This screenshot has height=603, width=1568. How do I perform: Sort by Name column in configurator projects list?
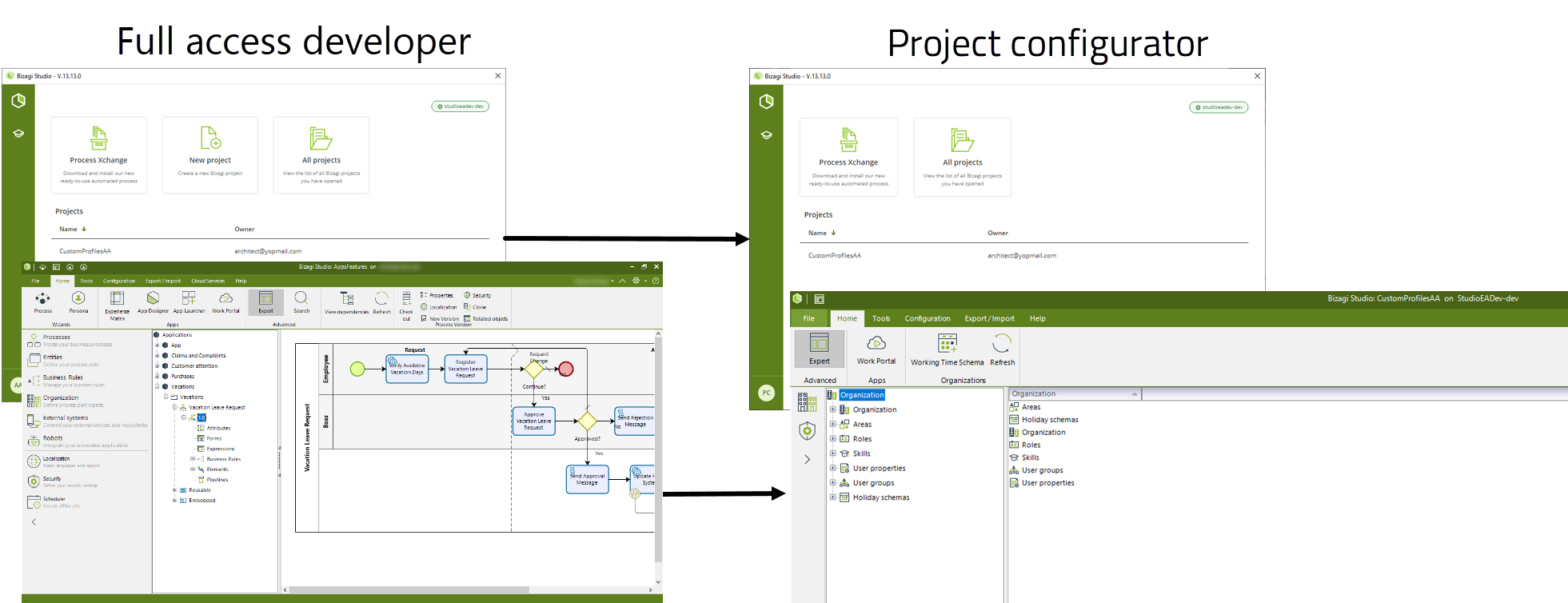click(x=822, y=233)
